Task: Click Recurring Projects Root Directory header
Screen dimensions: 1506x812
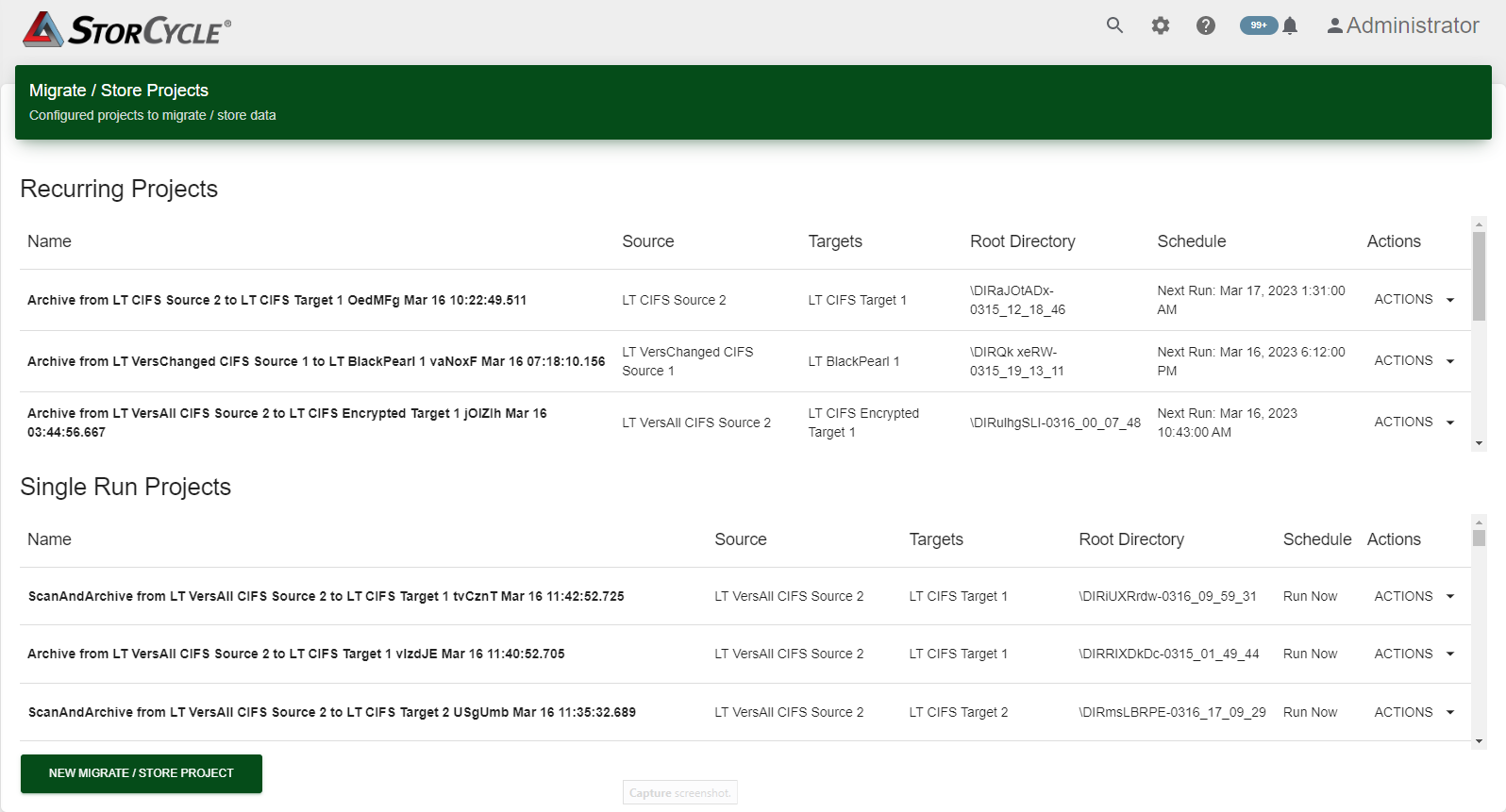Action: [x=1023, y=241]
